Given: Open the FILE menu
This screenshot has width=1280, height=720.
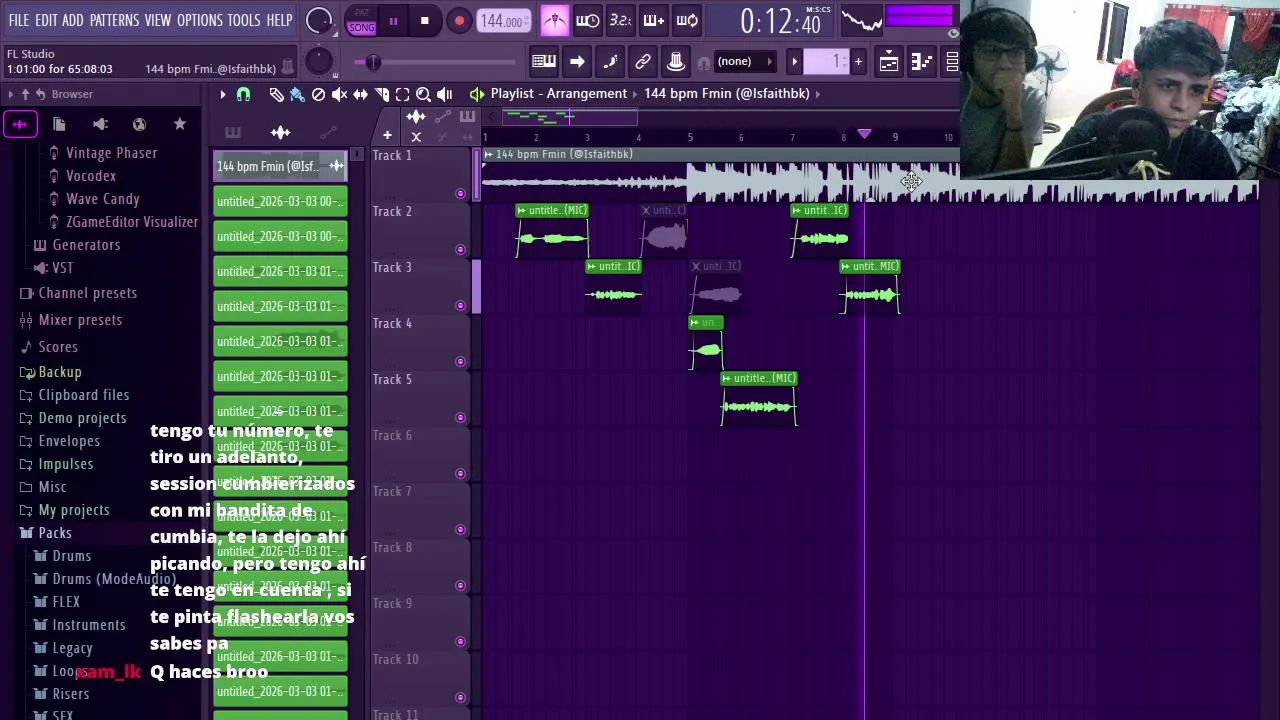Looking at the screenshot, I should (18, 20).
